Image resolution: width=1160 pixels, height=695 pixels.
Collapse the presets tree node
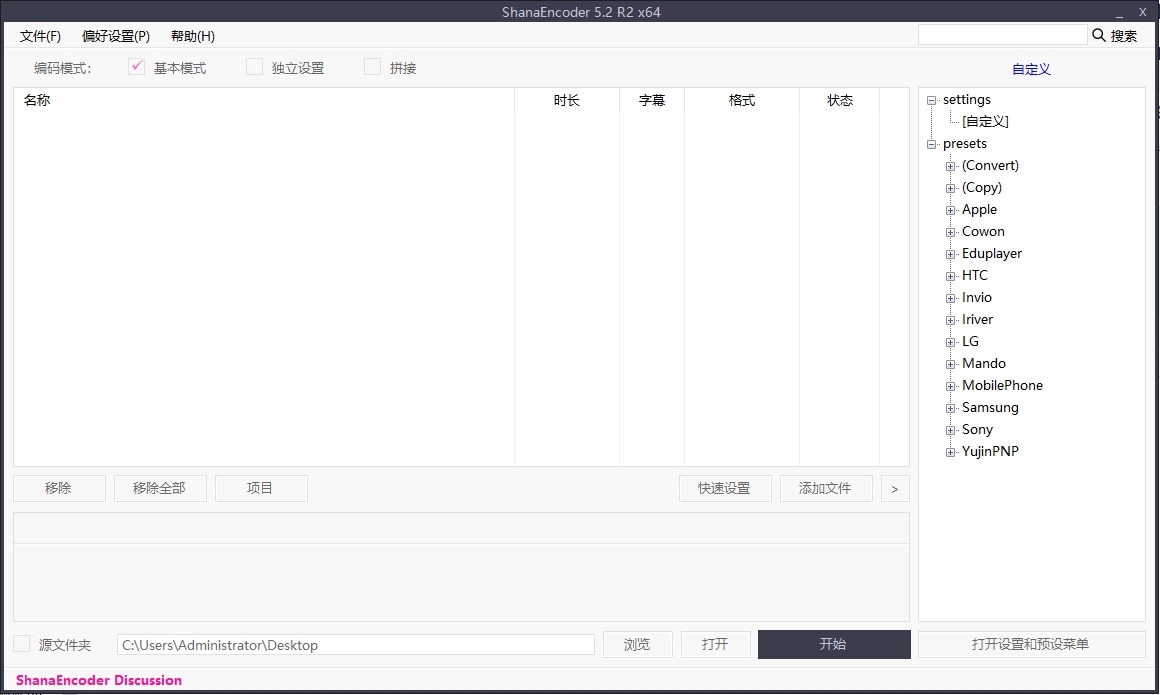tap(931, 143)
